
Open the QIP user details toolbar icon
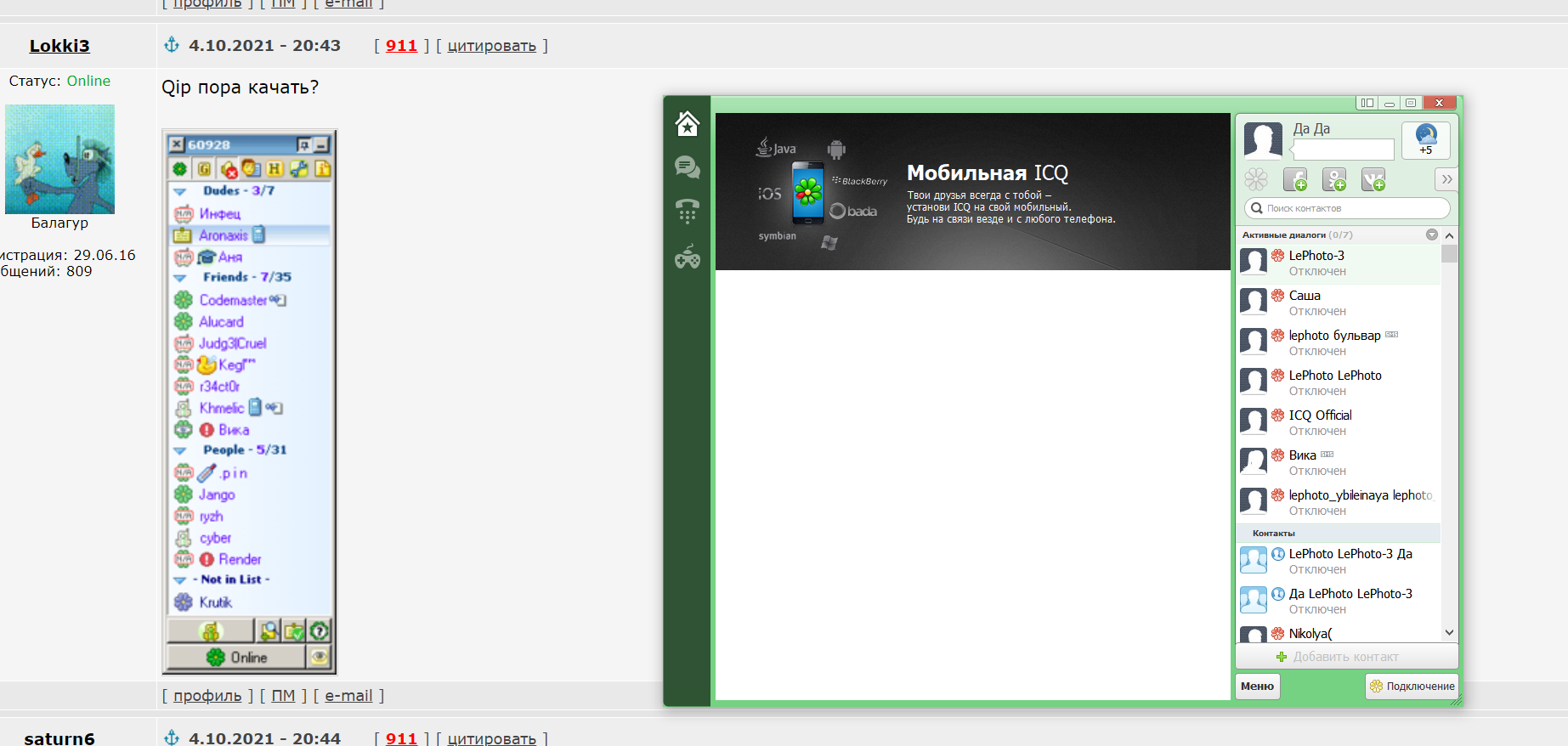[252, 168]
